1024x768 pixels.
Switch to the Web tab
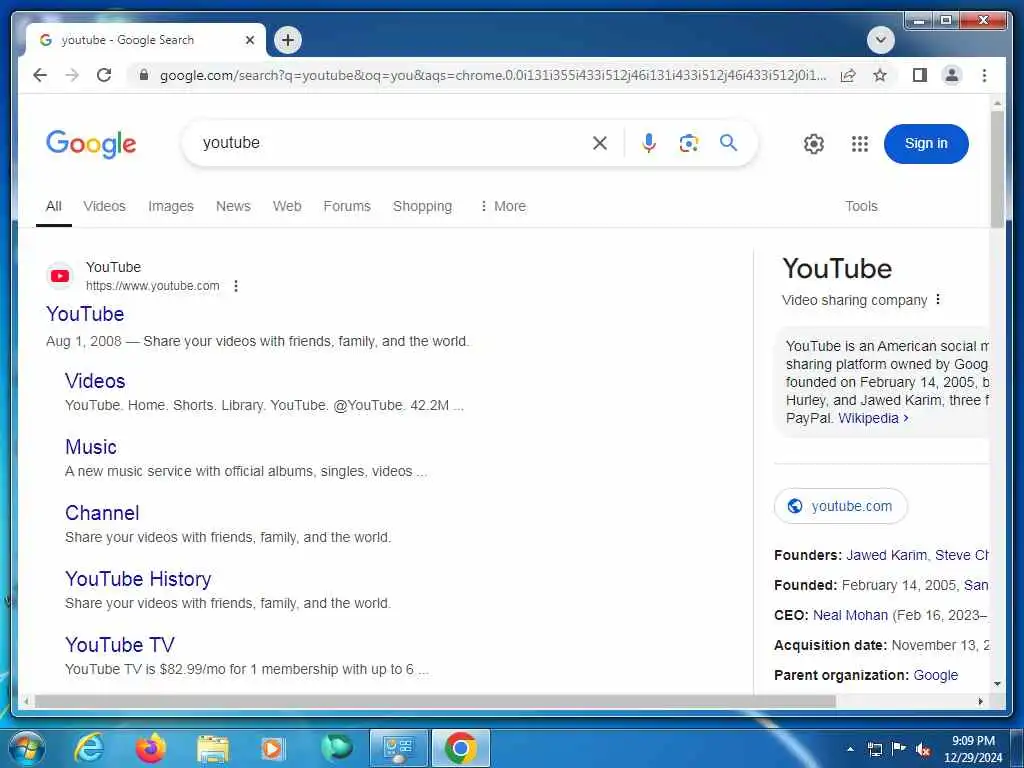(287, 206)
